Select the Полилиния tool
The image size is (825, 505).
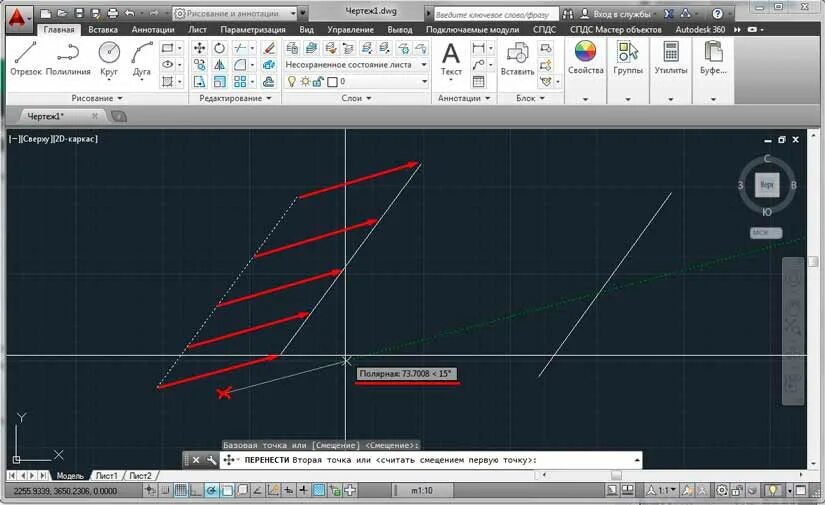tap(68, 58)
